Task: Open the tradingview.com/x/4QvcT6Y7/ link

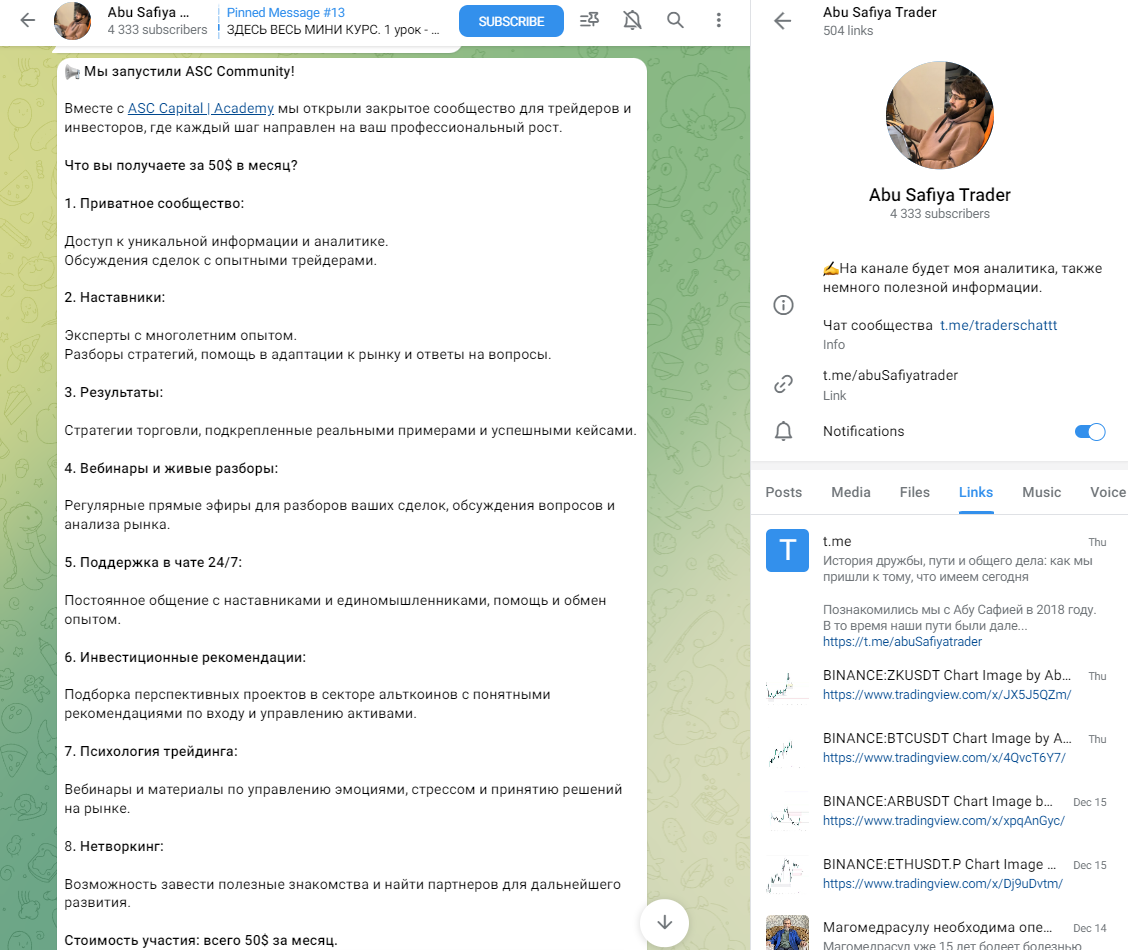Action: pyautogui.click(x=944, y=758)
